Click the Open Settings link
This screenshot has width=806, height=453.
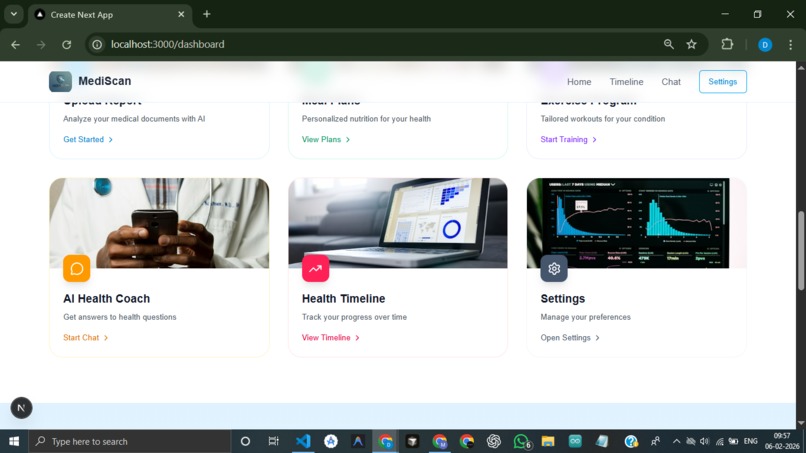pos(570,338)
